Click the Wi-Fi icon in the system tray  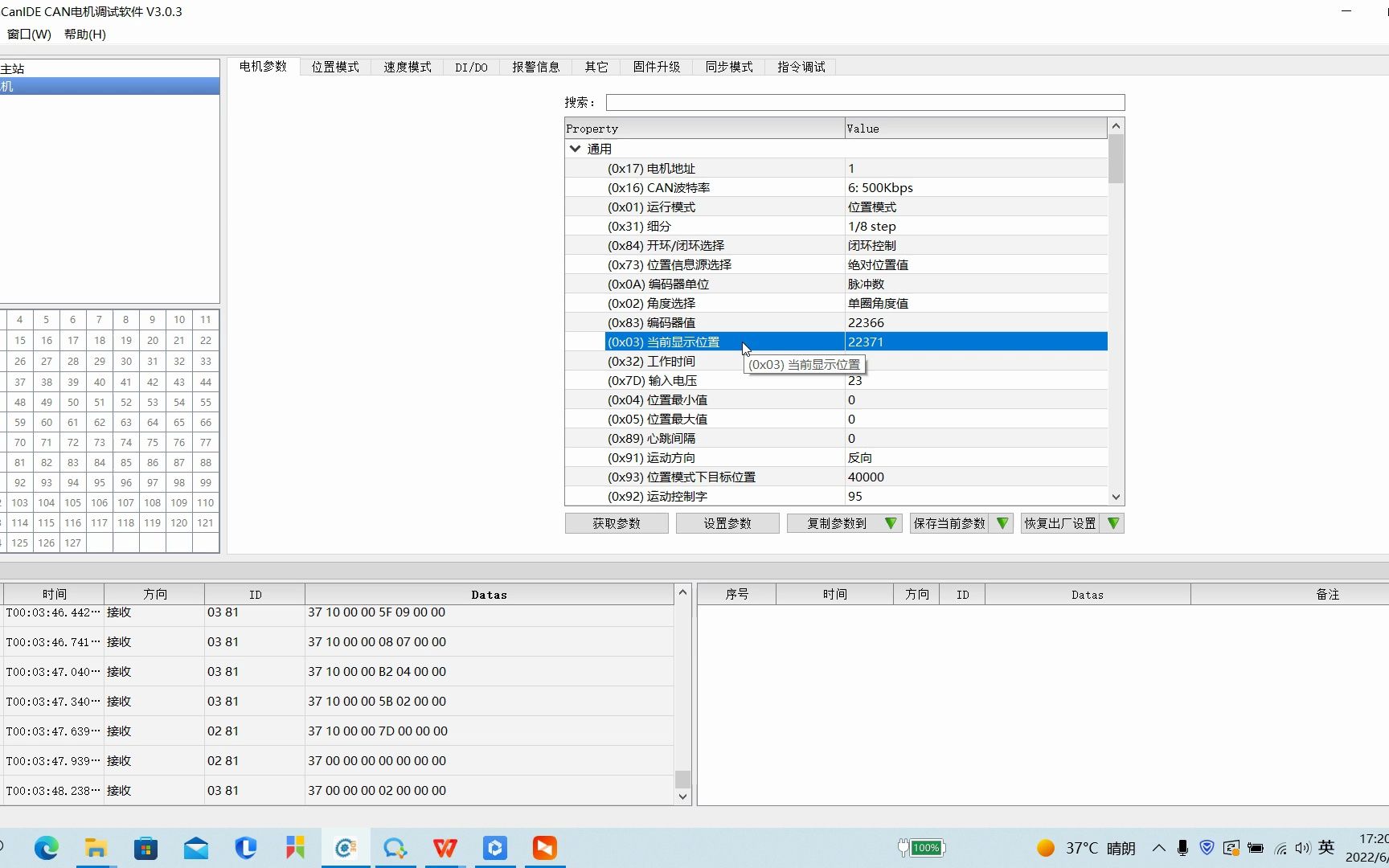point(1280,848)
